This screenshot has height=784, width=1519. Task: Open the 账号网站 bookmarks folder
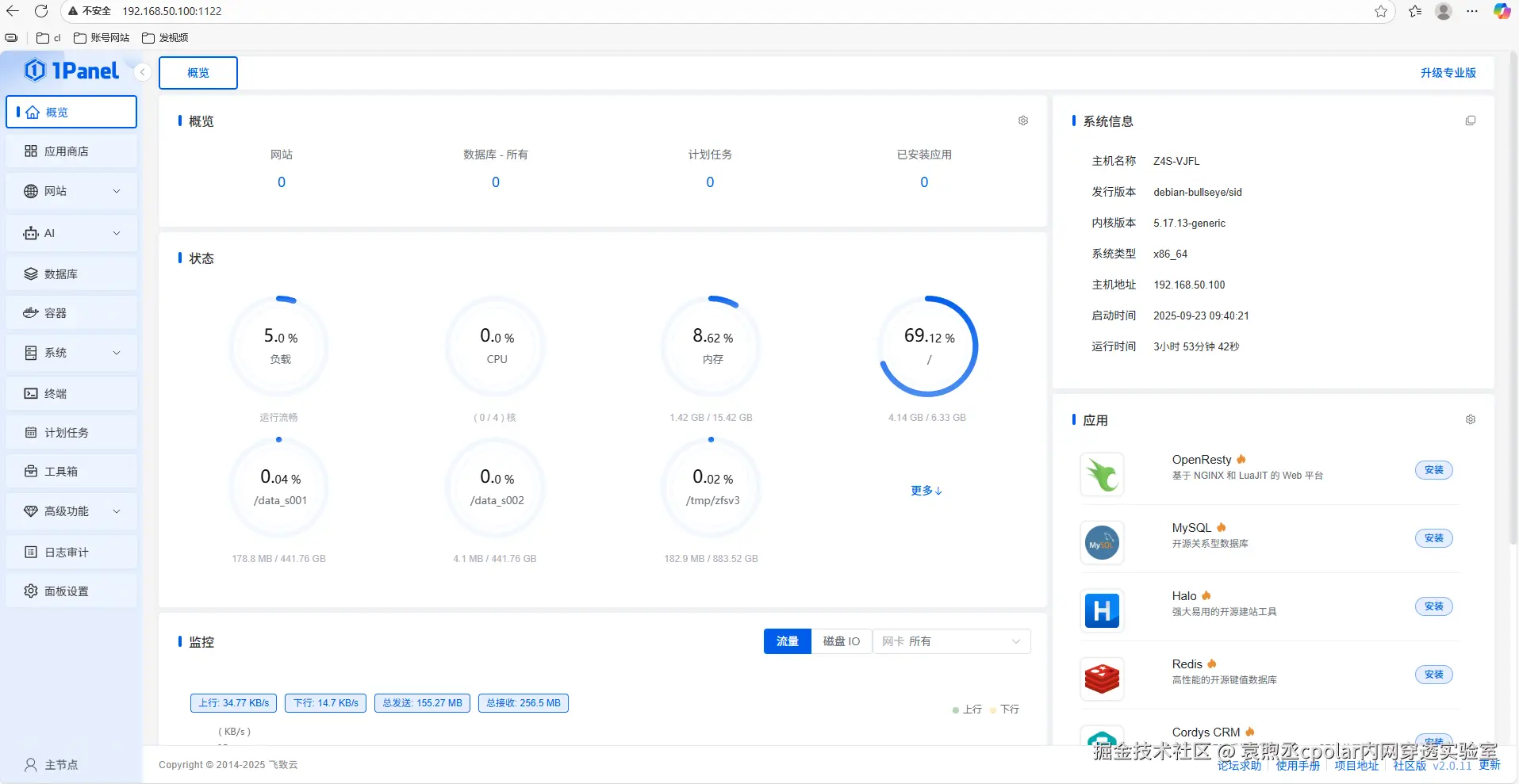[102, 37]
